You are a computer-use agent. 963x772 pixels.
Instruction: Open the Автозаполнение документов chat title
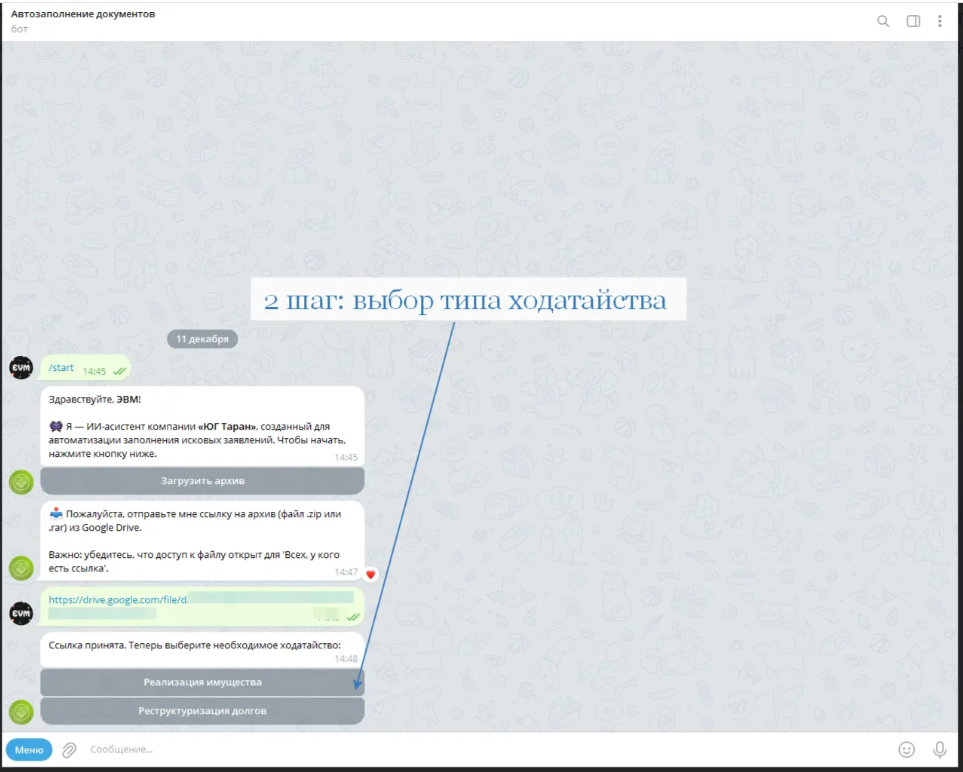[83, 14]
